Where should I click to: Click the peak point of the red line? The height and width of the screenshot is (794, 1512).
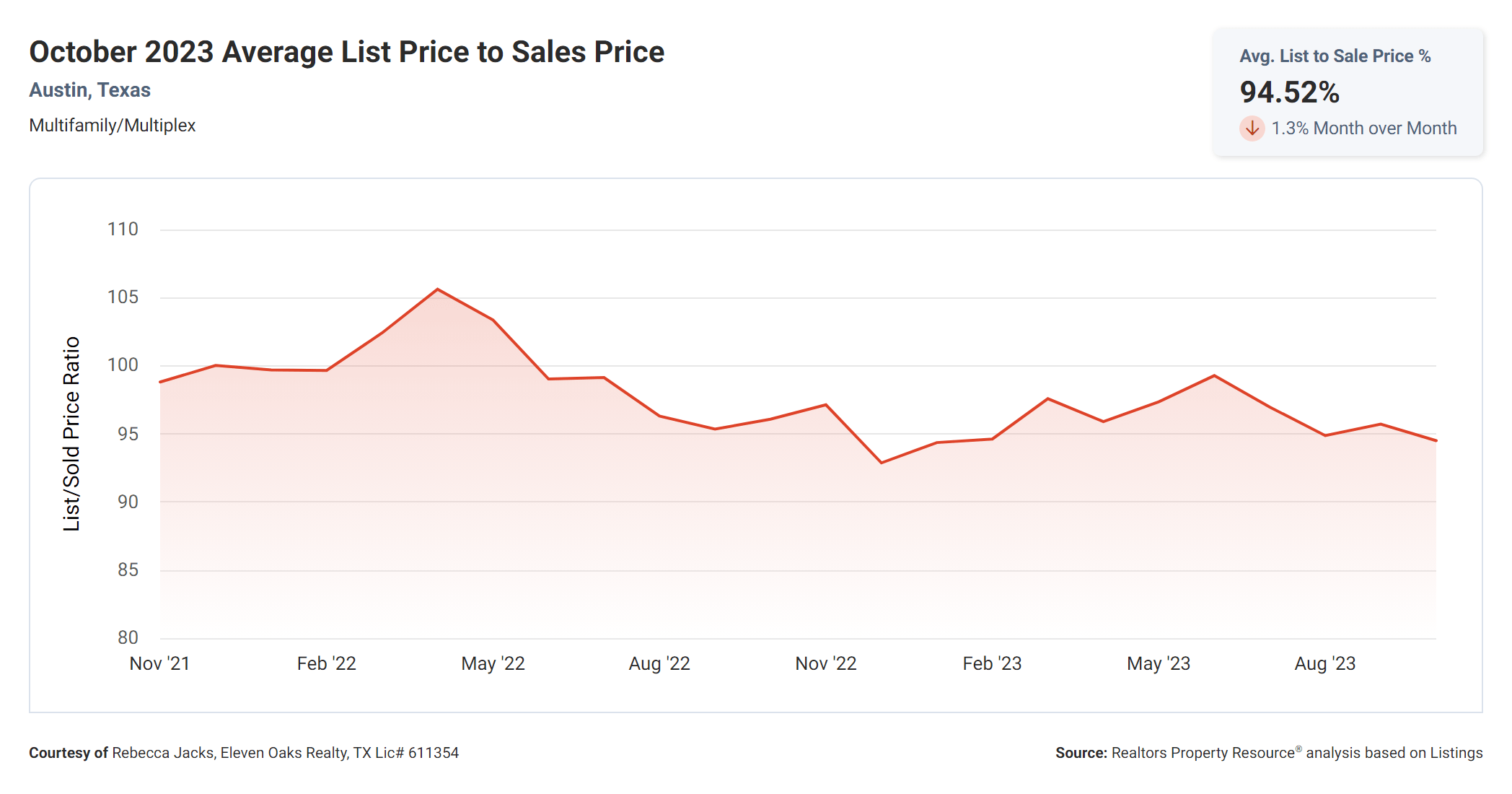(437, 289)
